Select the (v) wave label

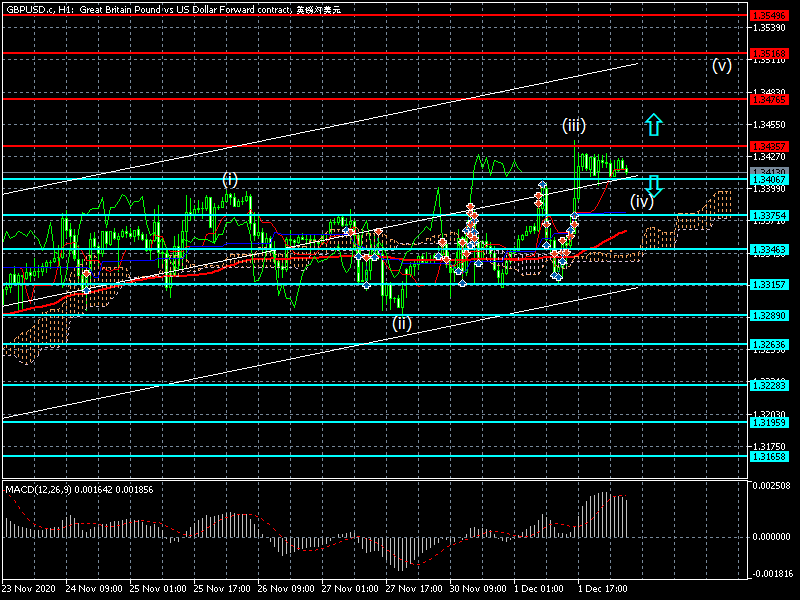(x=722, y=66)
